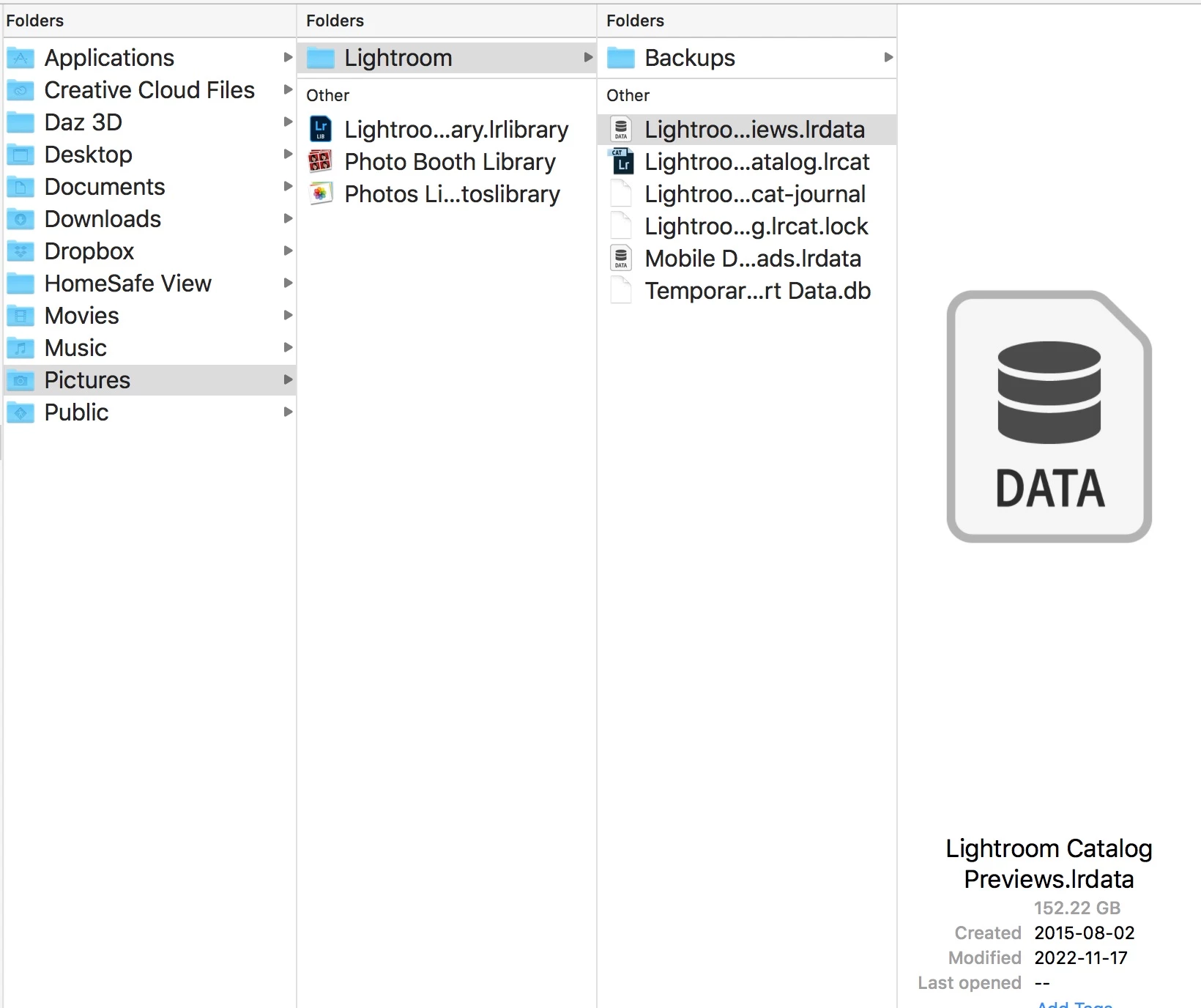Screen dimensions: 1201x1008
Task: Click the Backups folder icon
Action: [x=621, y=58]
